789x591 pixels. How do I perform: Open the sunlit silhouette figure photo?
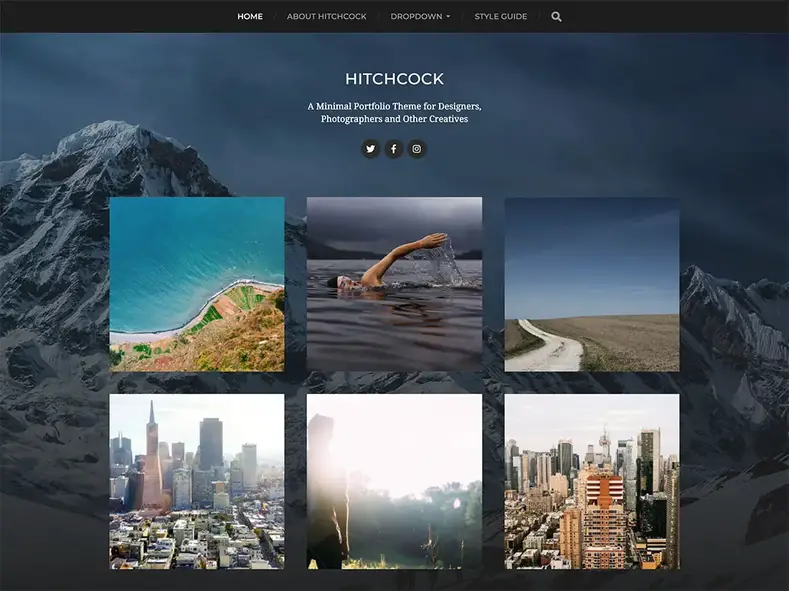coord(394,481)
